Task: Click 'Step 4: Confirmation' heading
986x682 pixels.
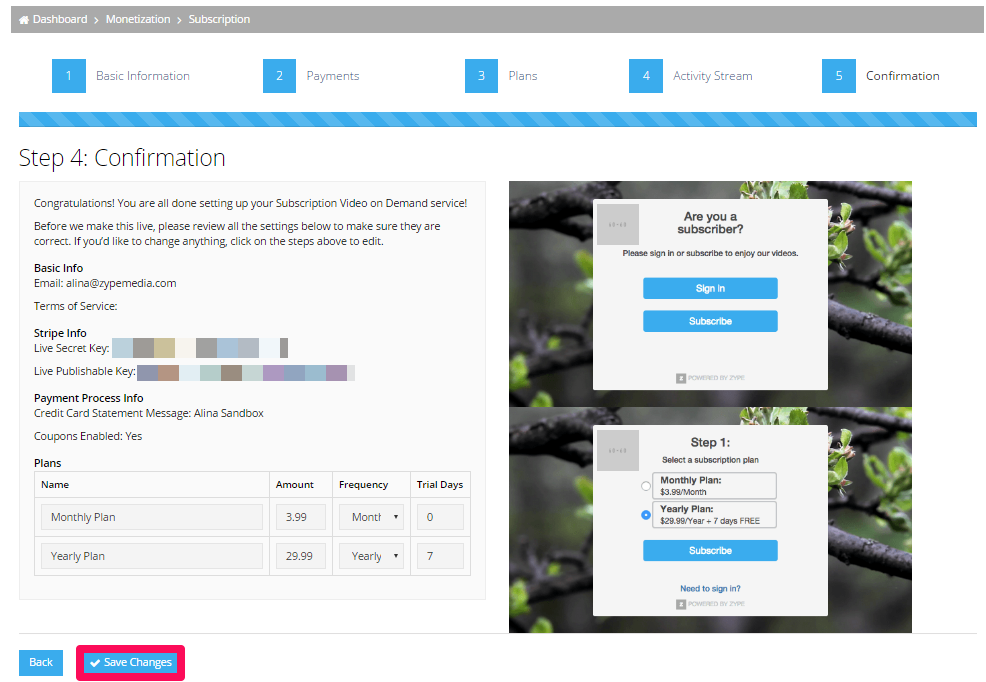Action: coord(122,158)
